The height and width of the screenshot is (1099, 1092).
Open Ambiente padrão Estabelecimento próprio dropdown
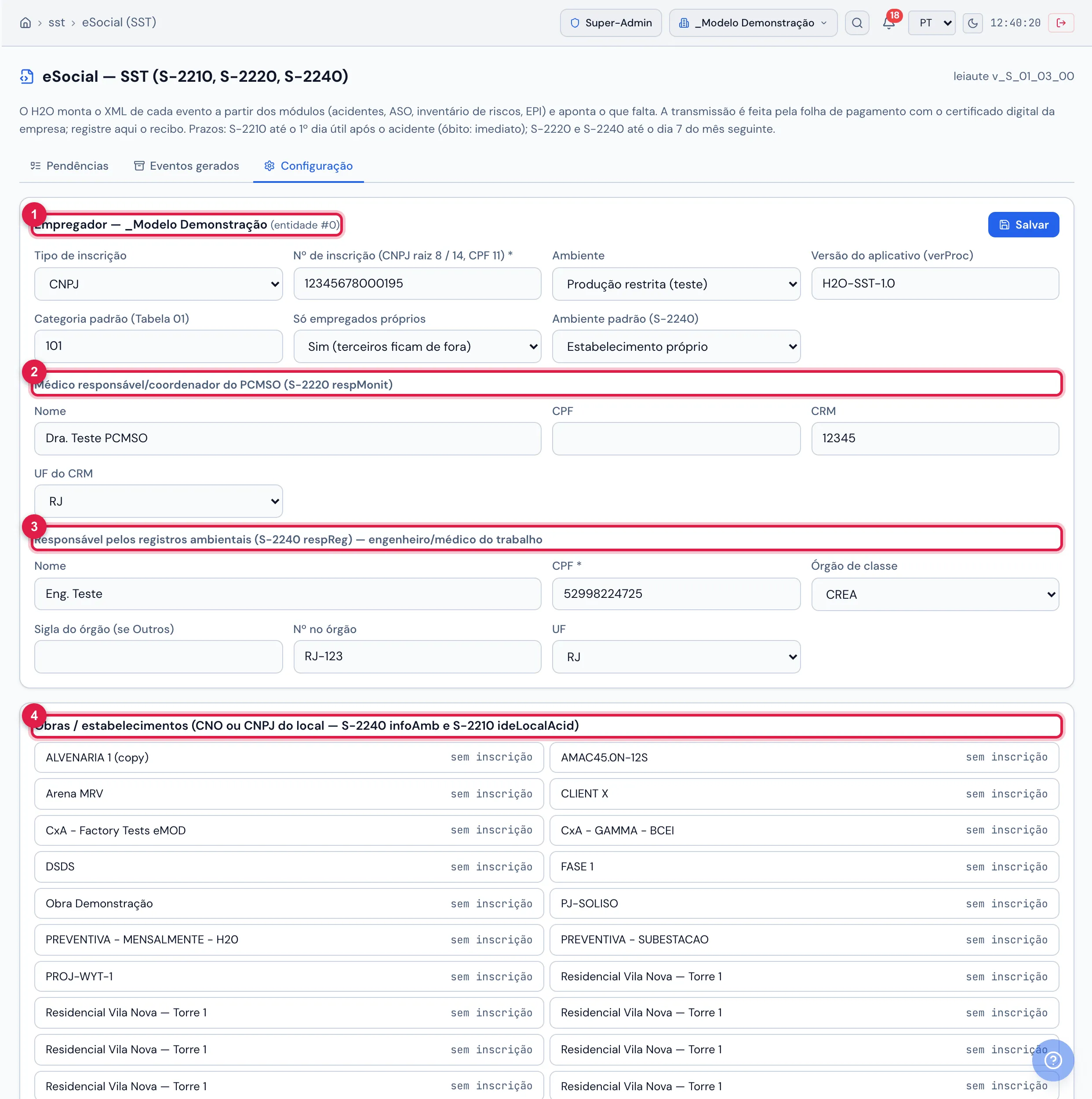pos(676,346)
